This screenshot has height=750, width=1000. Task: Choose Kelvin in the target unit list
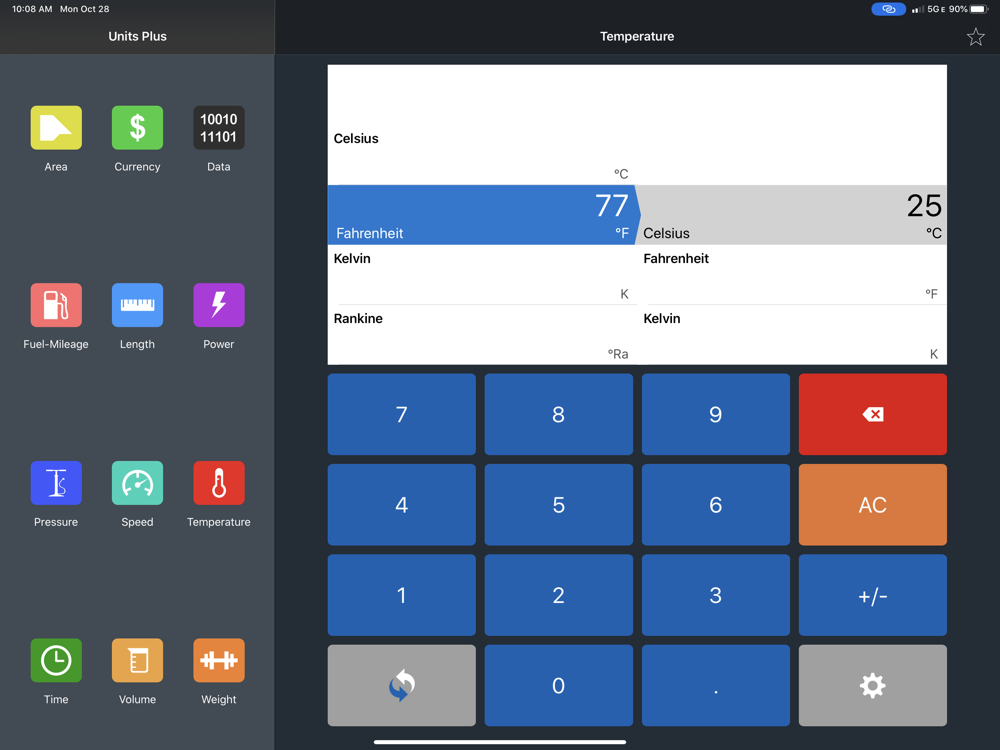coord(792,335)
